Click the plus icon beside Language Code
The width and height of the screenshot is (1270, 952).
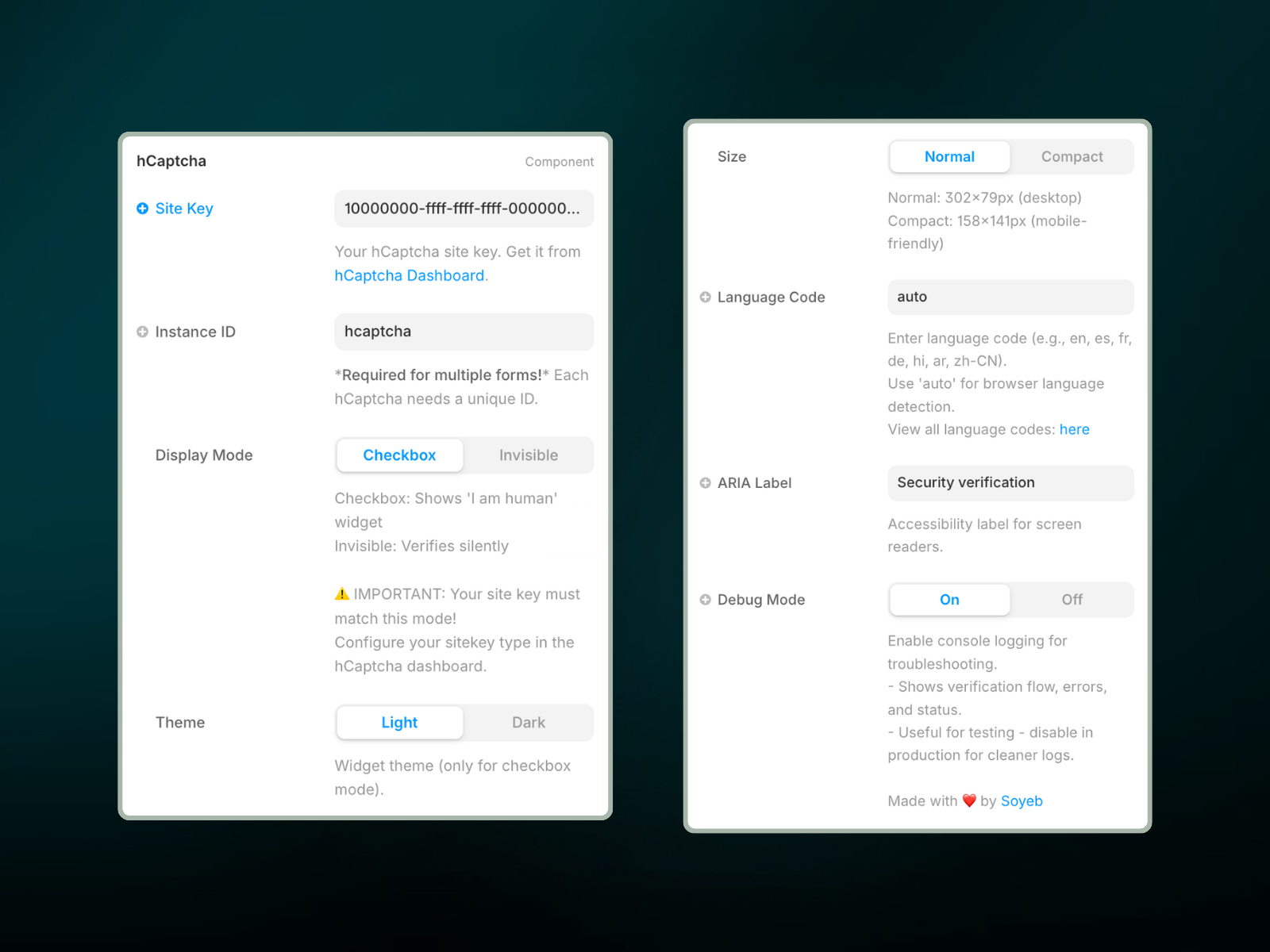tap(705, 297)
